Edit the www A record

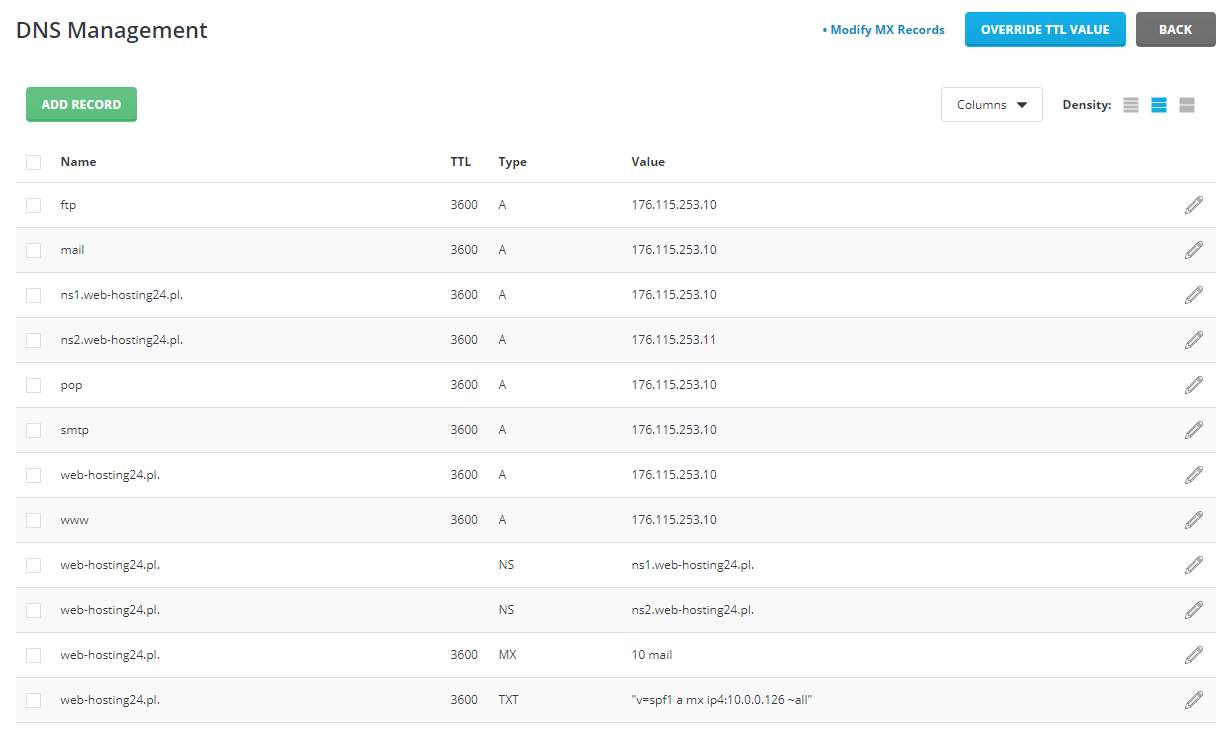click(1193, 520)
